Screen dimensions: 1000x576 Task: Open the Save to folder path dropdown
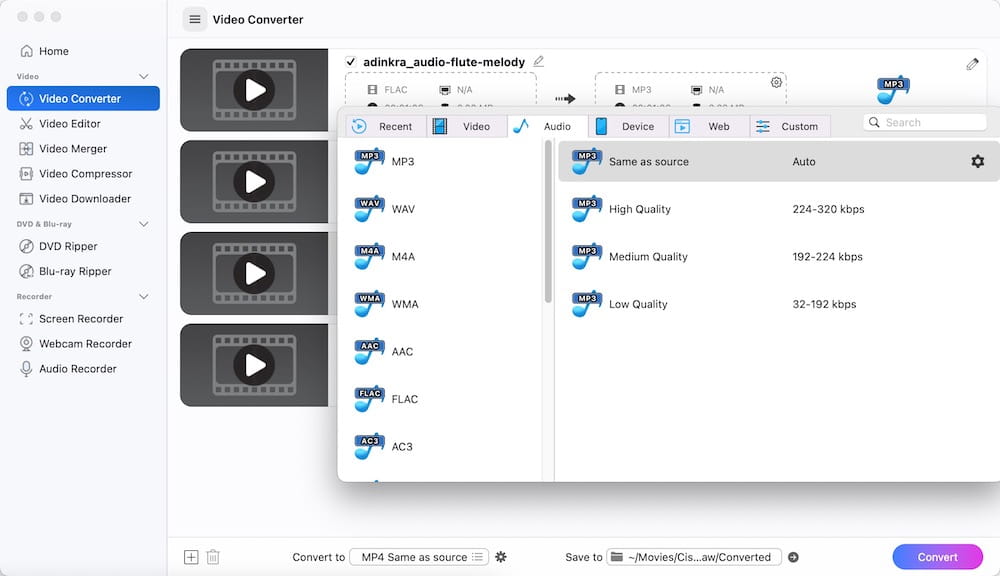694,557
